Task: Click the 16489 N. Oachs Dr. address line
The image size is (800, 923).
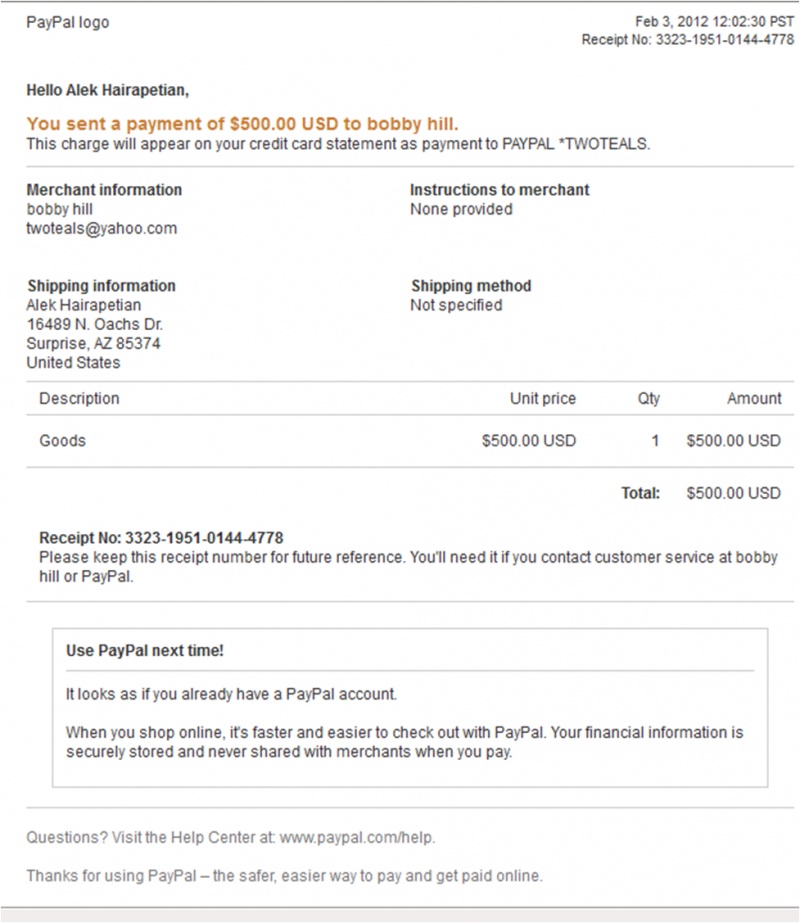Action: point(95,324)
